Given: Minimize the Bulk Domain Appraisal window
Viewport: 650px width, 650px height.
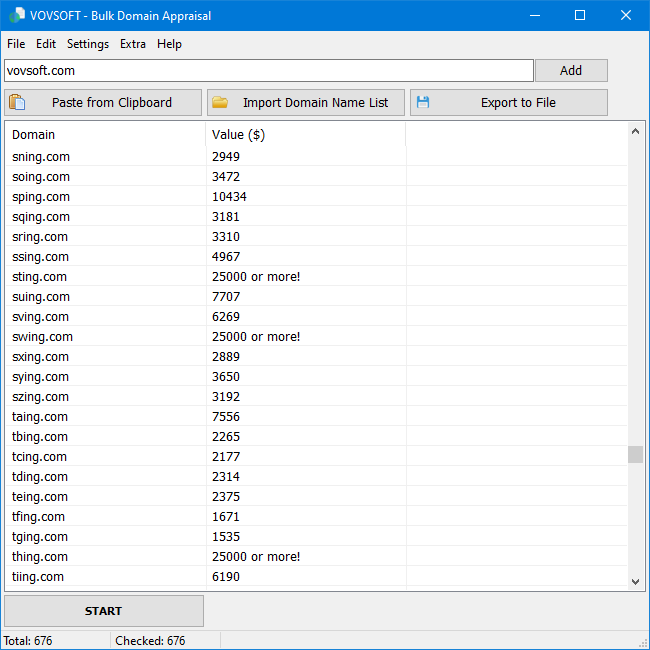Looking at the screenshot, I should click(535, 16).
